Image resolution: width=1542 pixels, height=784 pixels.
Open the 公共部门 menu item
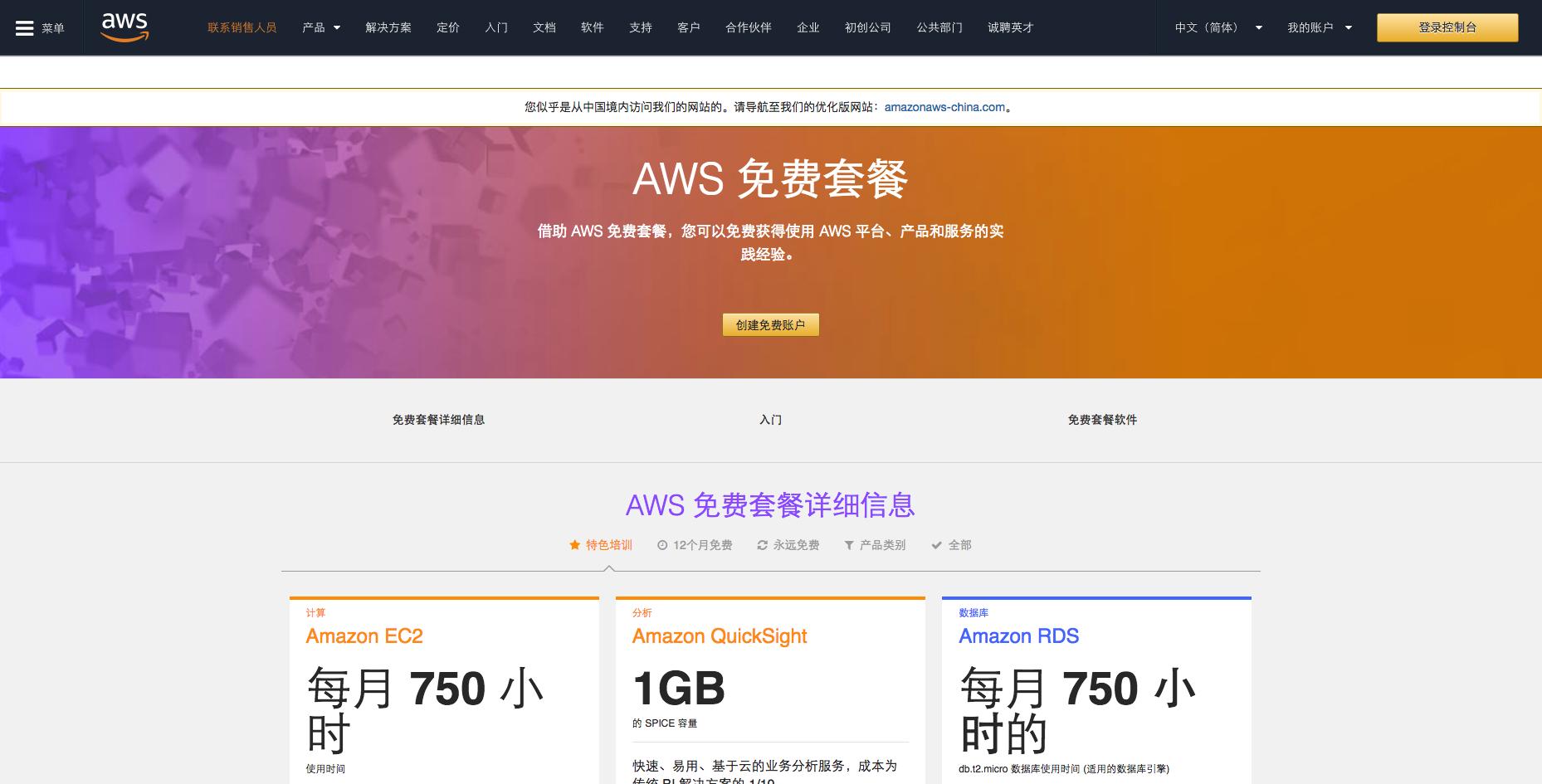point(939,27)
